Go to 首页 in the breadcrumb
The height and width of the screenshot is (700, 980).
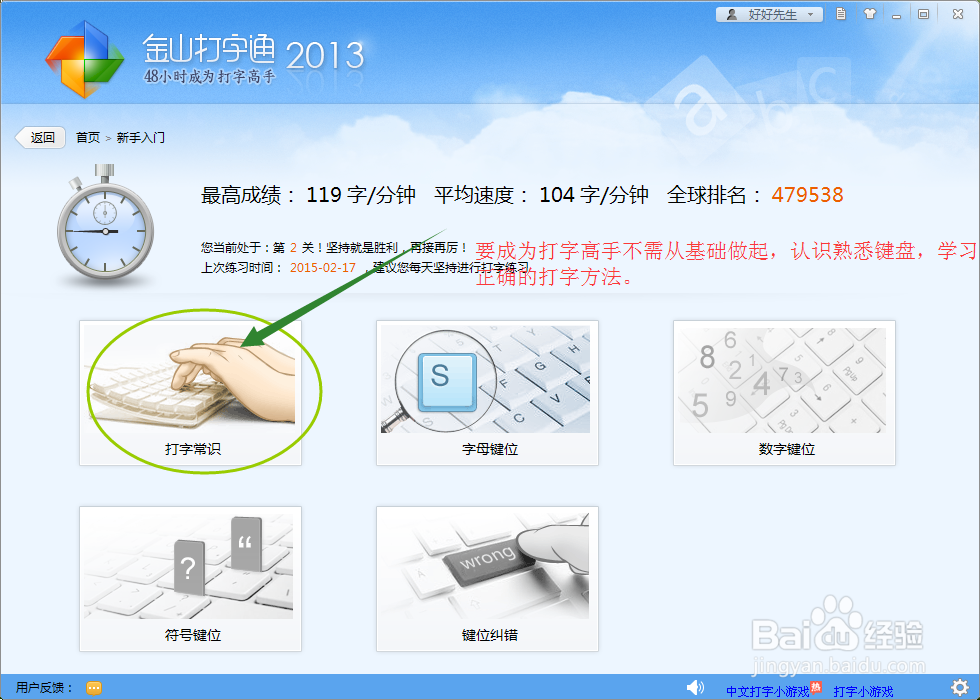(x=88, y=138)
